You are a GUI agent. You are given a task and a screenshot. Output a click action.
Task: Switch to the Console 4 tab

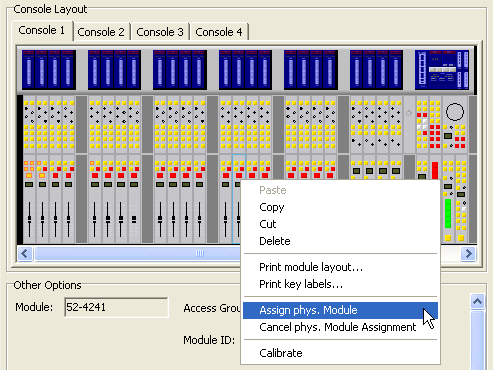(219, 32)
